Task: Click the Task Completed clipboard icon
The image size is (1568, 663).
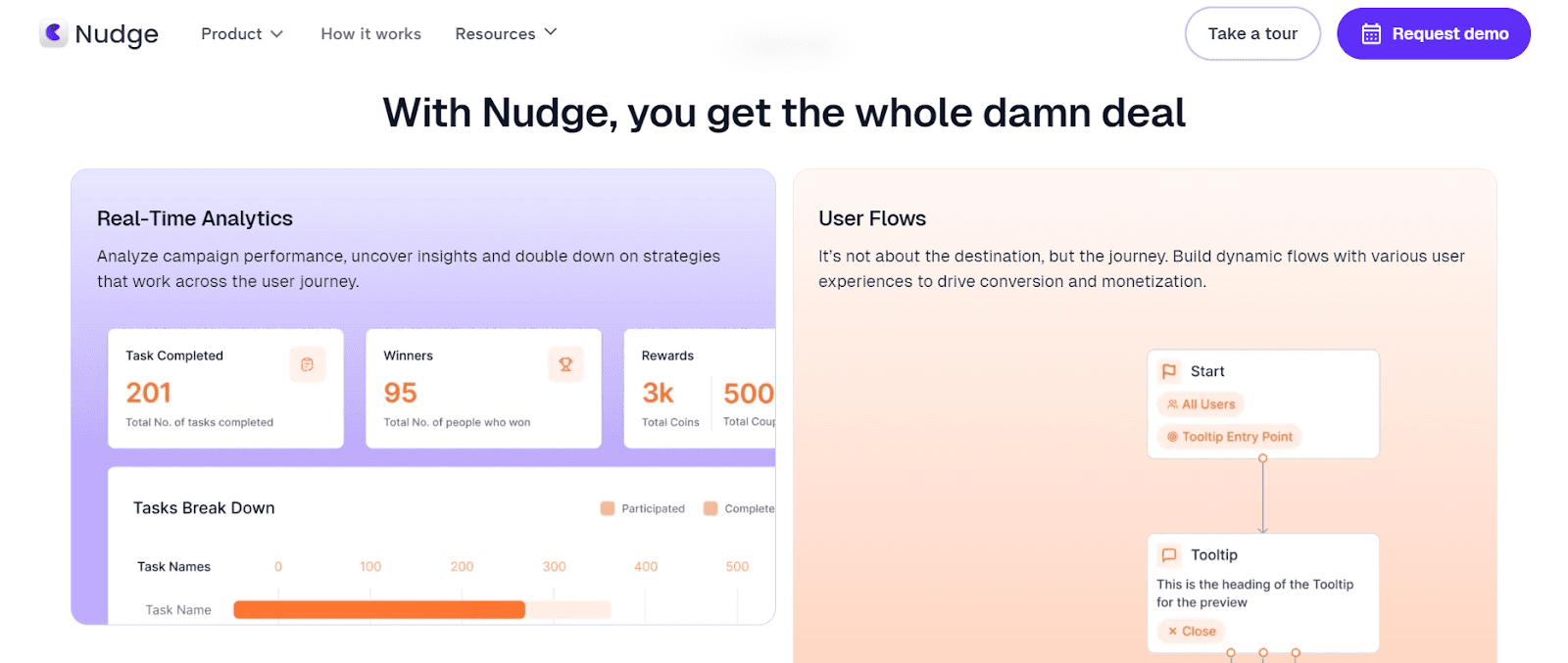Action: pyautogui.click(x=307, y=364)
